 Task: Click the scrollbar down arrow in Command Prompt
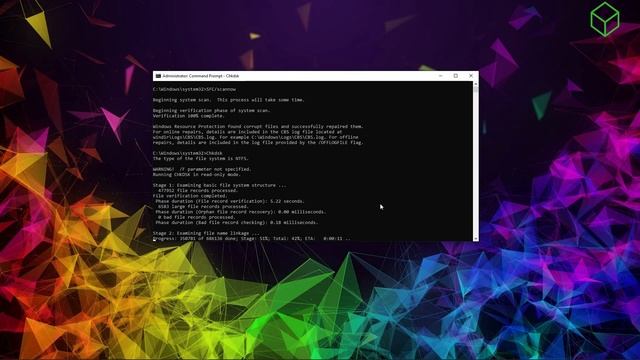coord(476,238)
